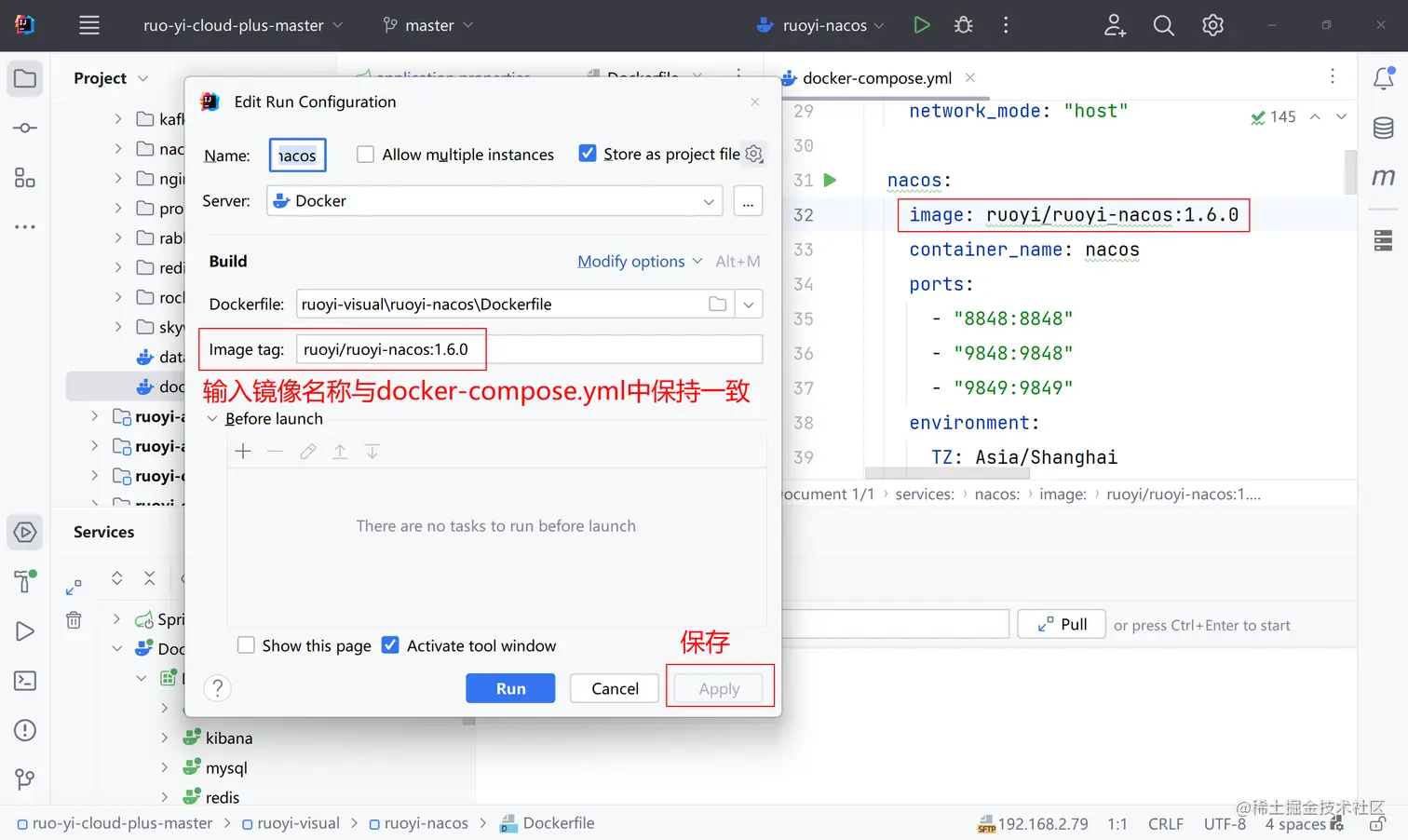Debug the ruoyi-nacos configuration

(964, 25)
